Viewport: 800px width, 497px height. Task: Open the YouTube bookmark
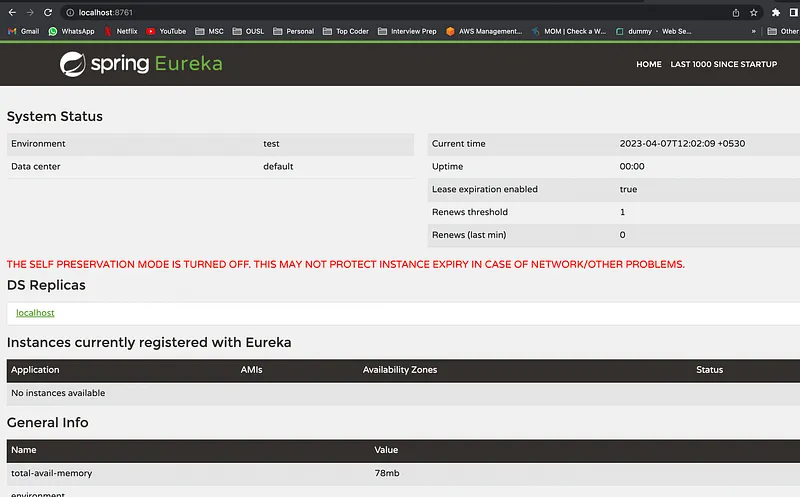(x=166, y=31)
